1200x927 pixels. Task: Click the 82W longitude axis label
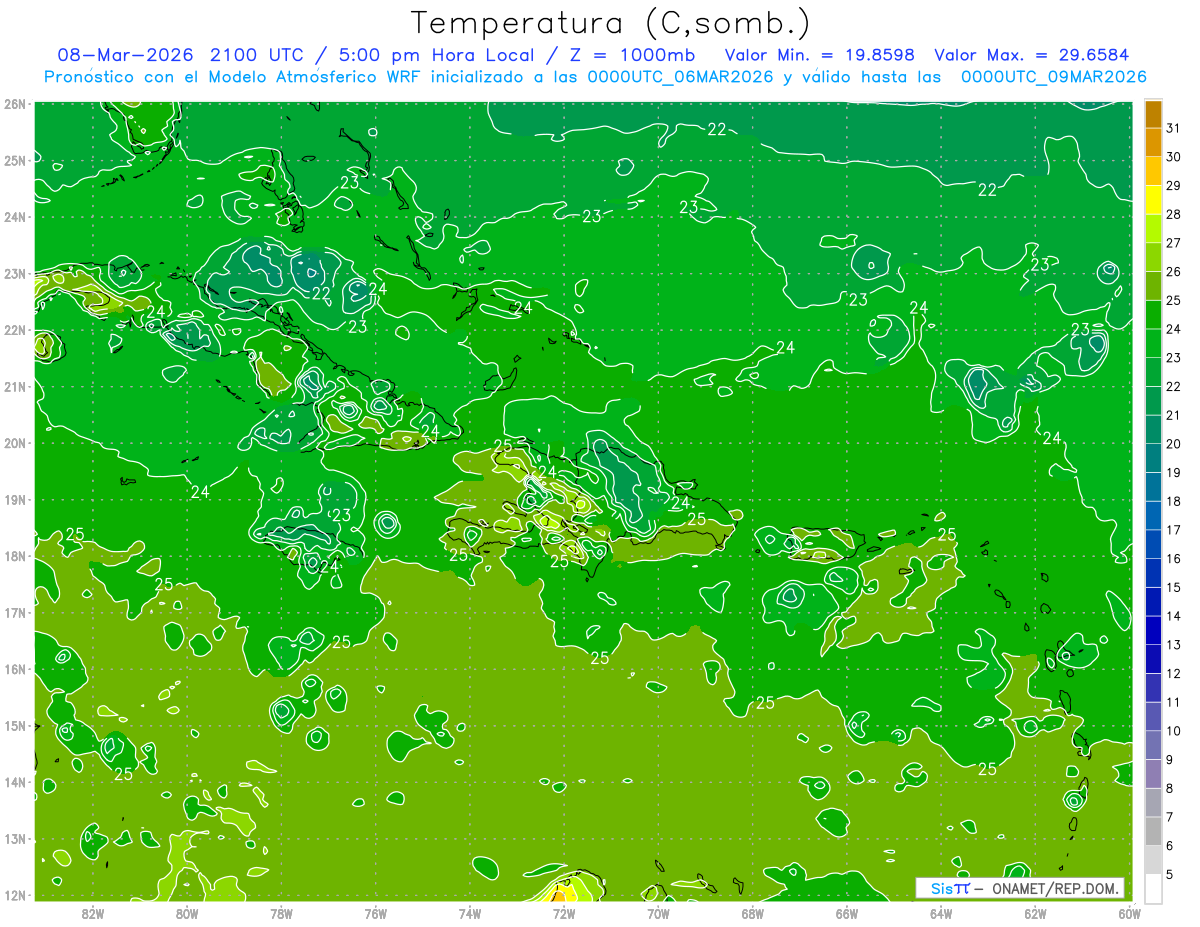pyautogui.click(x=92, y=913)
